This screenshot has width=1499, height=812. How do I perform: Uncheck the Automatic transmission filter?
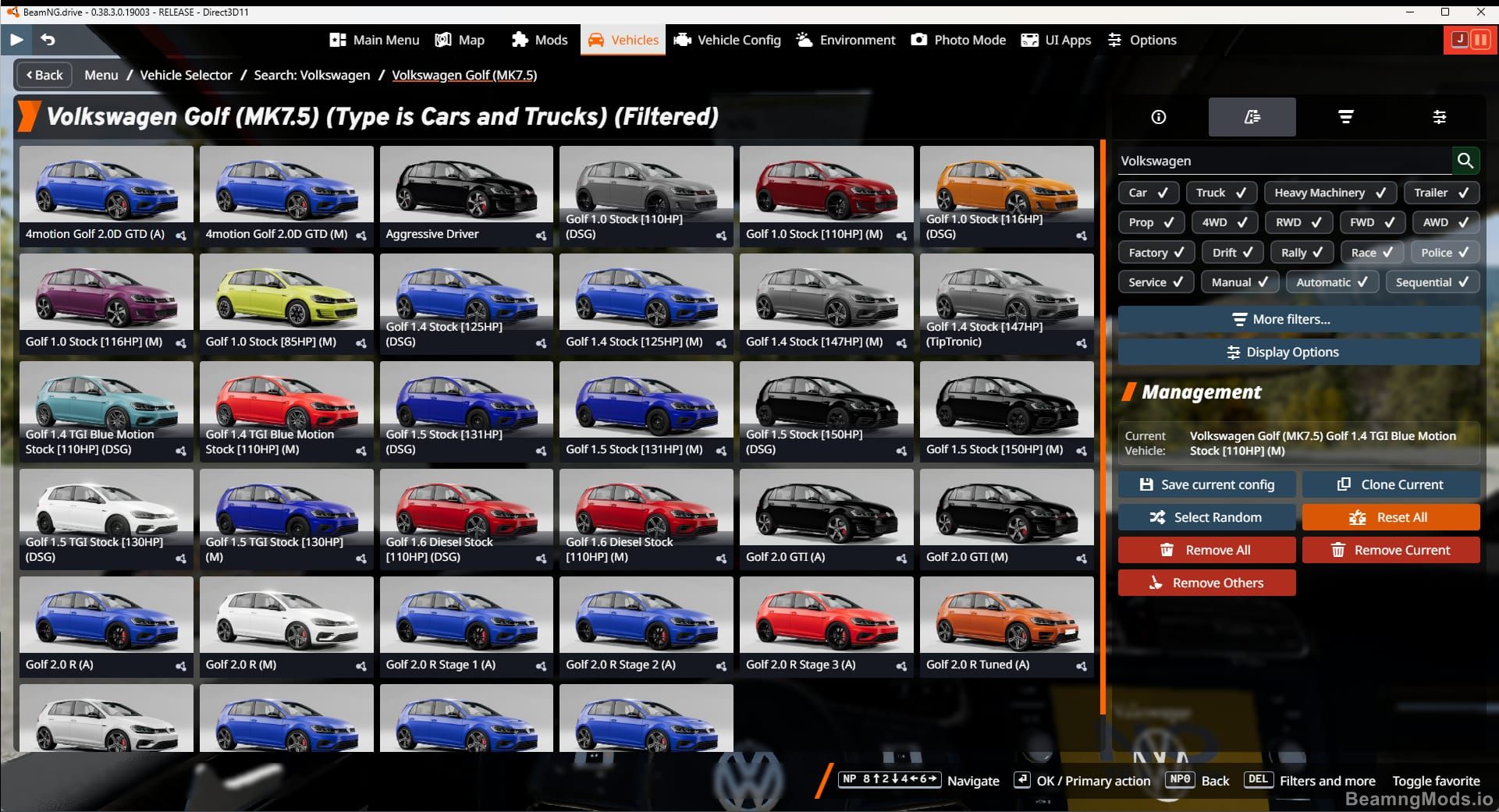click(1331, 282)
